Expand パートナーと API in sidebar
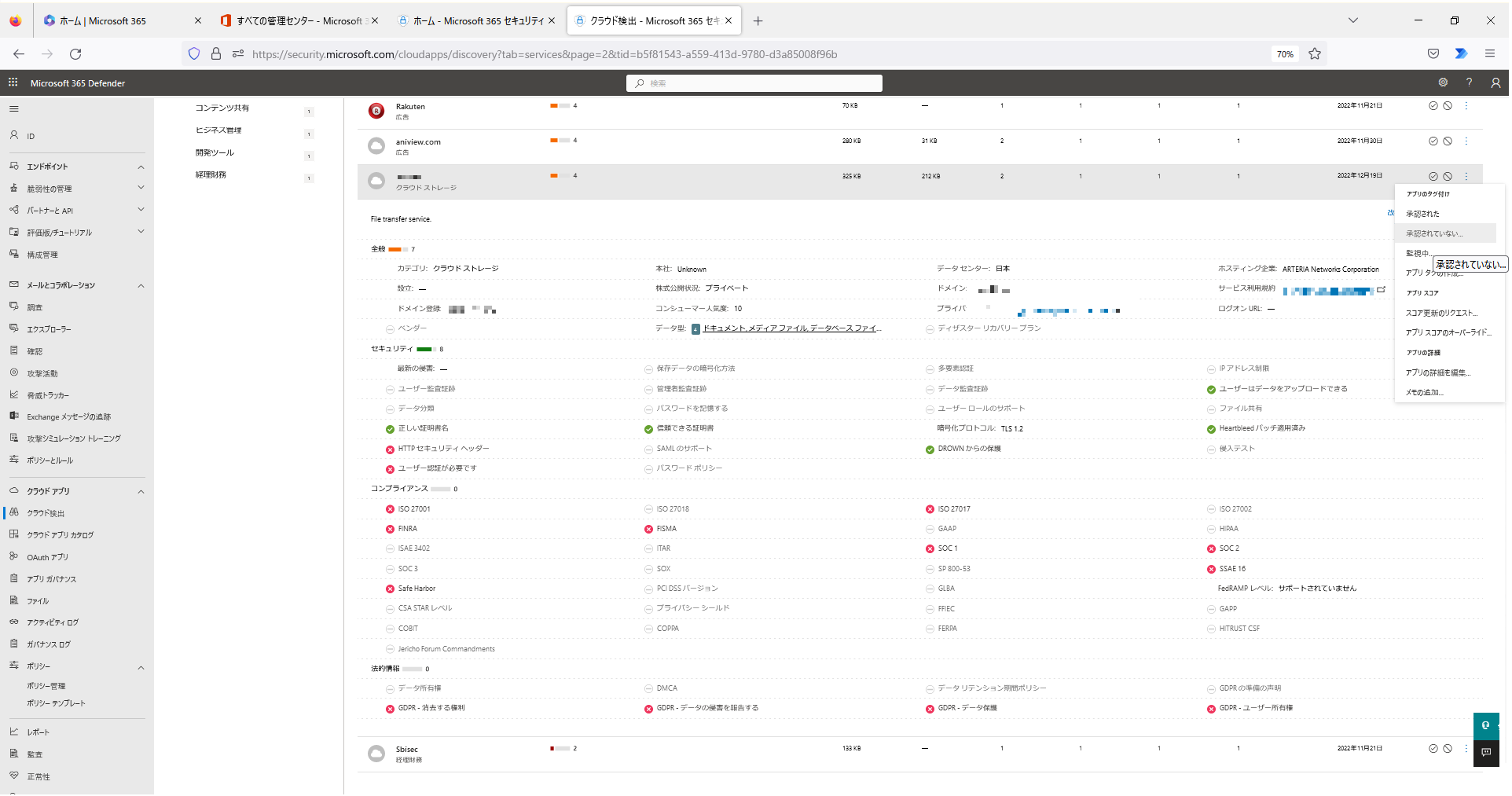Viewport: 1512px width, 796px height. click(x=141, y=210)
